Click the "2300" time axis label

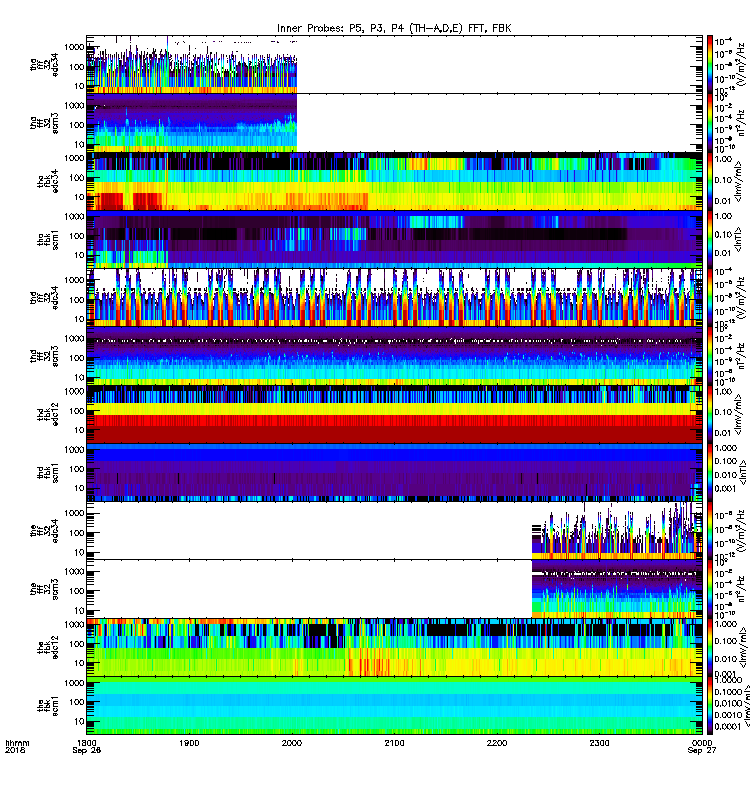coord(599,743)
